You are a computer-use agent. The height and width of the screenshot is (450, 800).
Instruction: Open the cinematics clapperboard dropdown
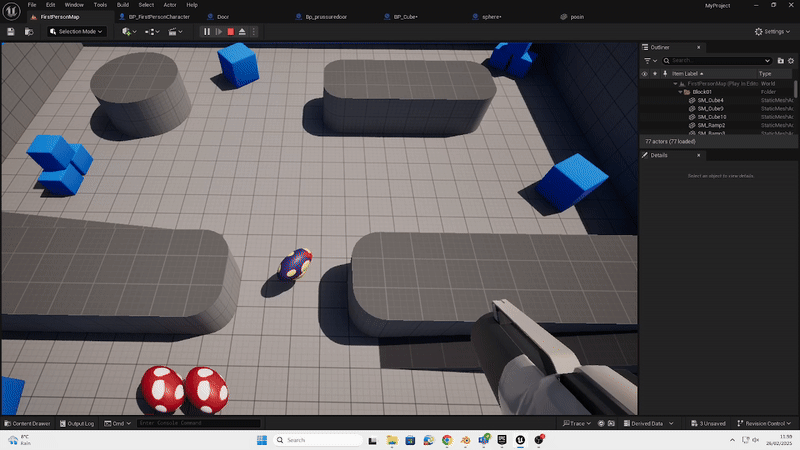175,32
